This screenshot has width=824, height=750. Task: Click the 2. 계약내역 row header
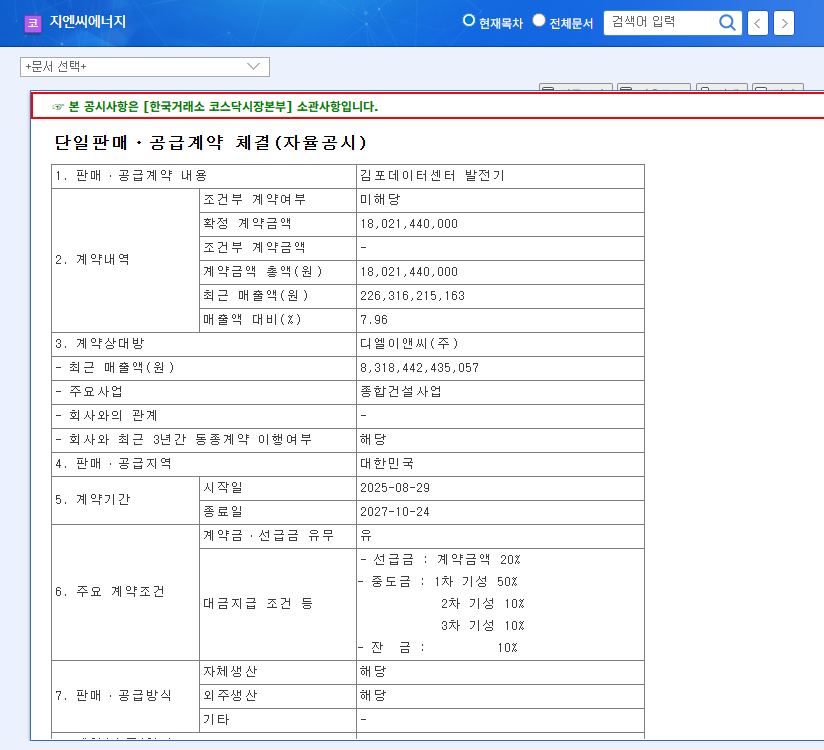125,260
